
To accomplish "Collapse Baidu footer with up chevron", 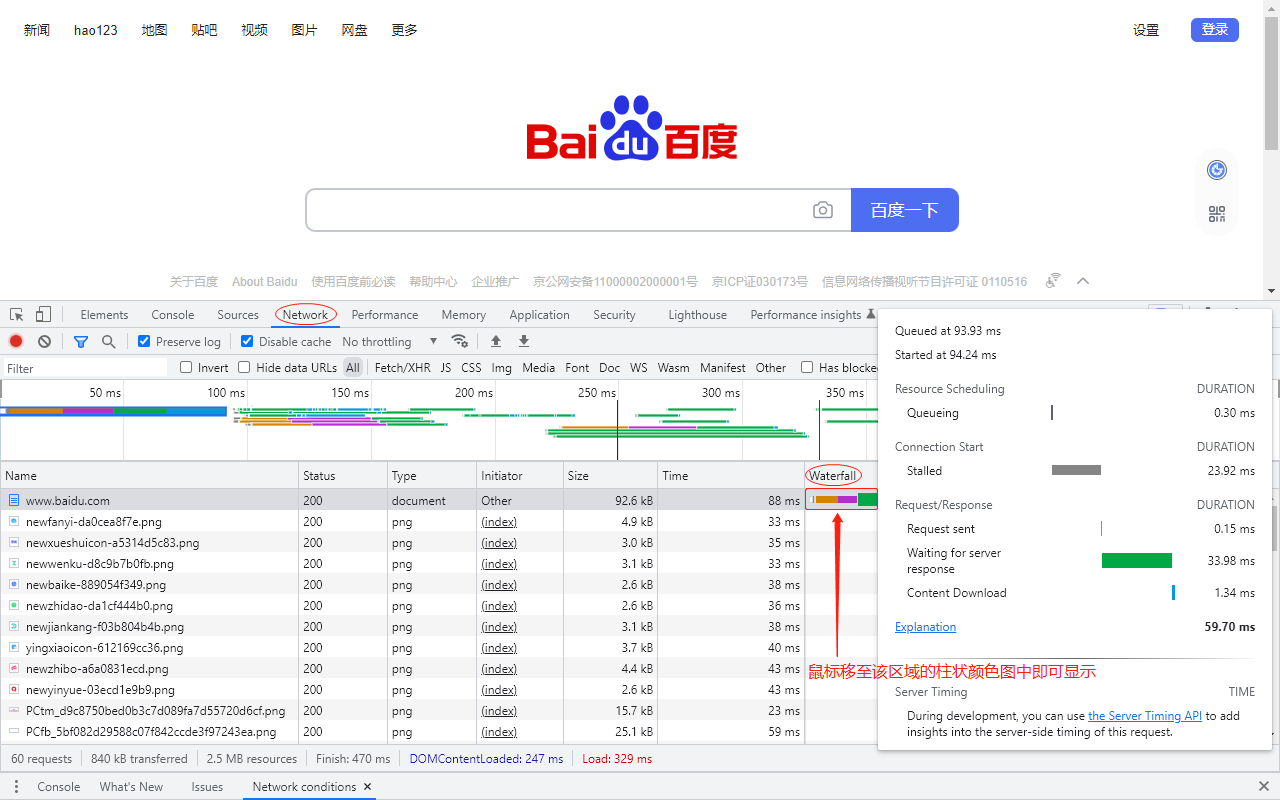I will click(x=1082, y=281).
